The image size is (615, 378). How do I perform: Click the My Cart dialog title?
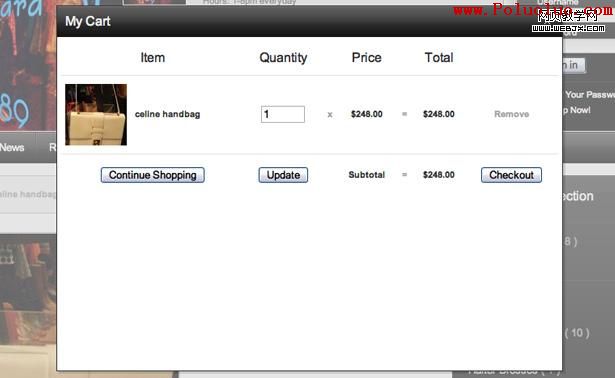point(87,21)
